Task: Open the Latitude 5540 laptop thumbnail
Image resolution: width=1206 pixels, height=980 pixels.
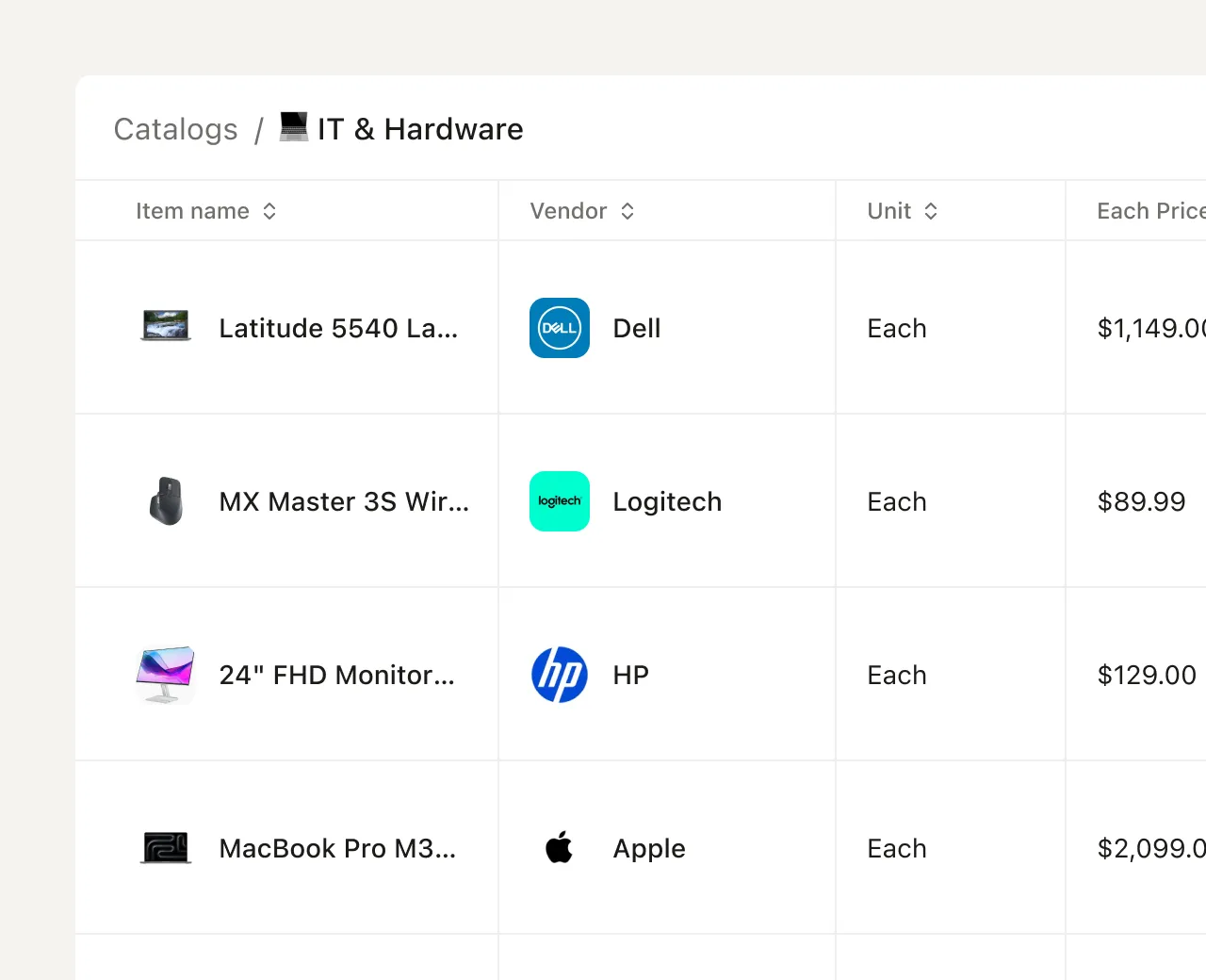Action: click(166, 327)
